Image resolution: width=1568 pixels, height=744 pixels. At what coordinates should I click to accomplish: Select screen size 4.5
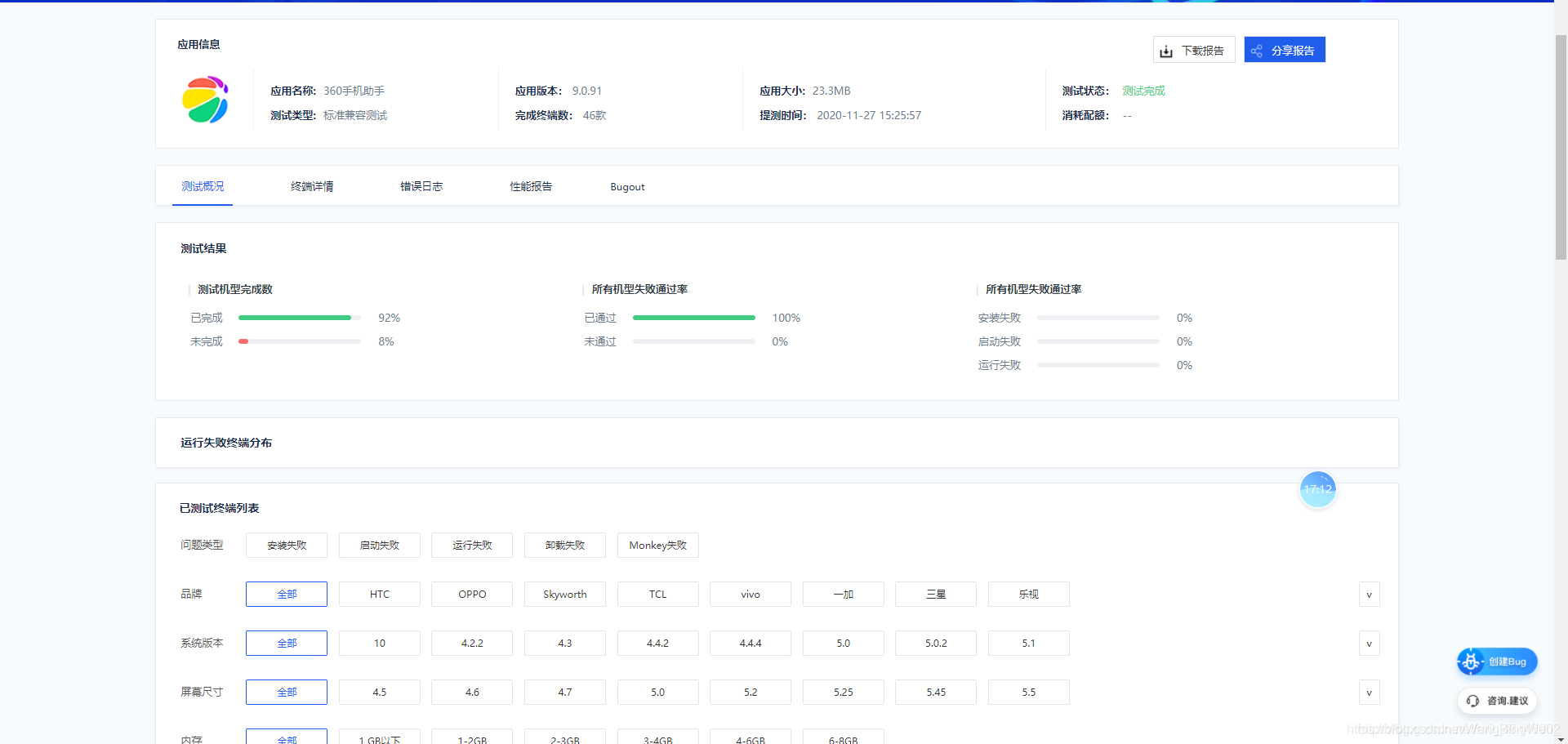[380, 693]
